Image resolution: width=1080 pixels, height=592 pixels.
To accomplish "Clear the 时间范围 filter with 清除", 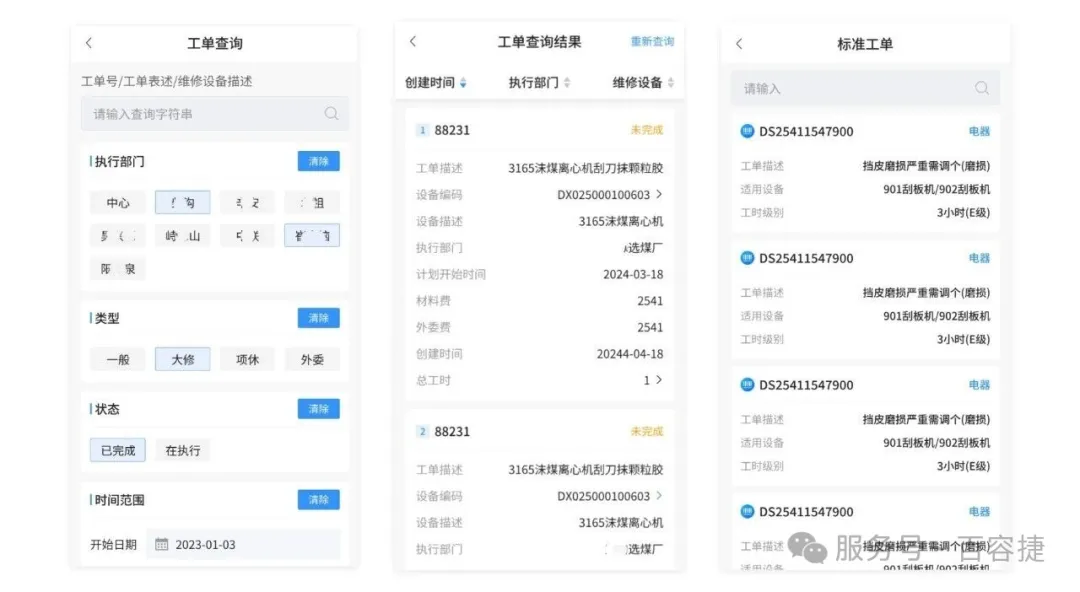I will pyautogui.click(x=318, y=500).
